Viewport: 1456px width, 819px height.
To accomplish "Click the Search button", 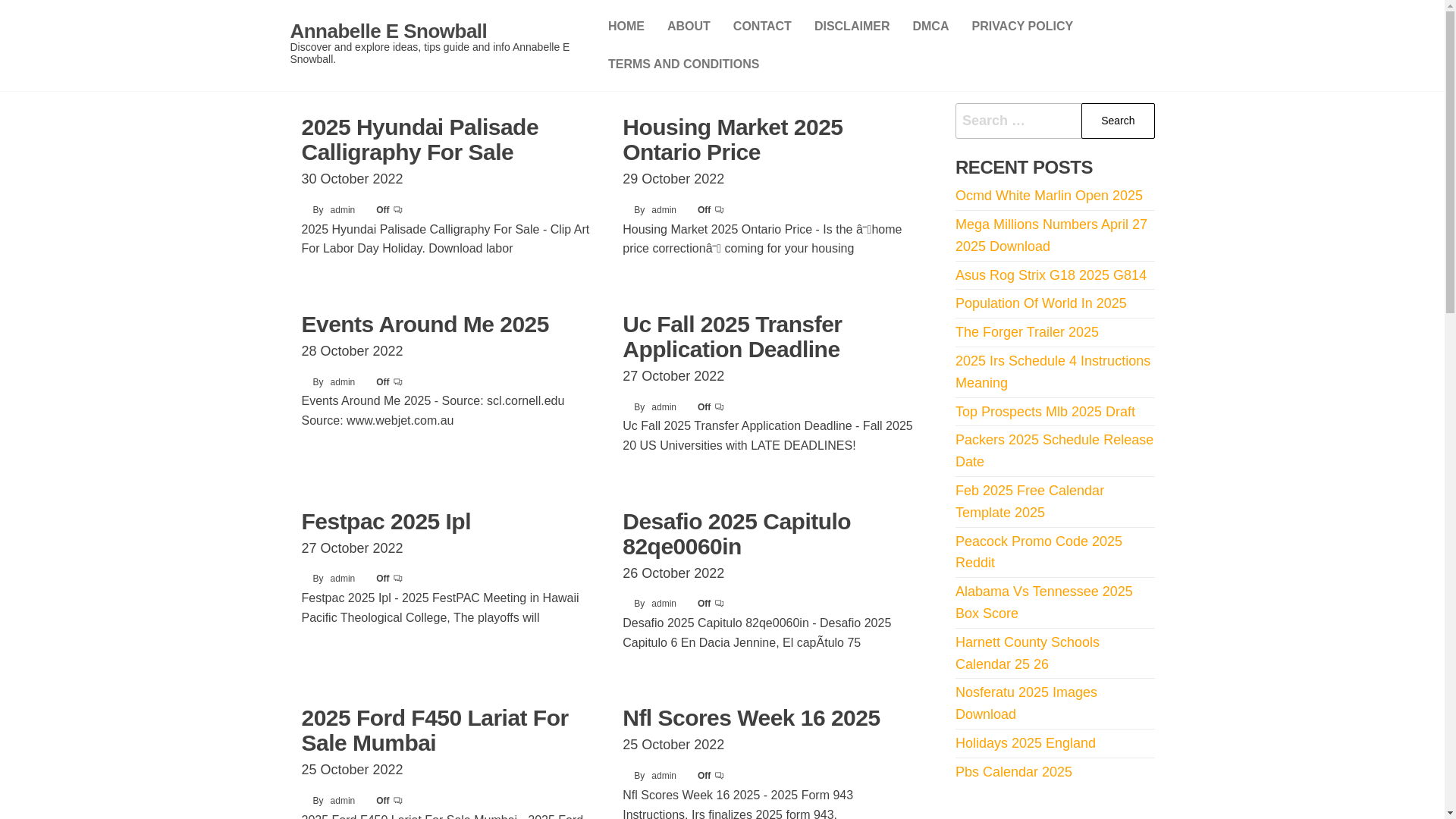I will pos(1118,121).
